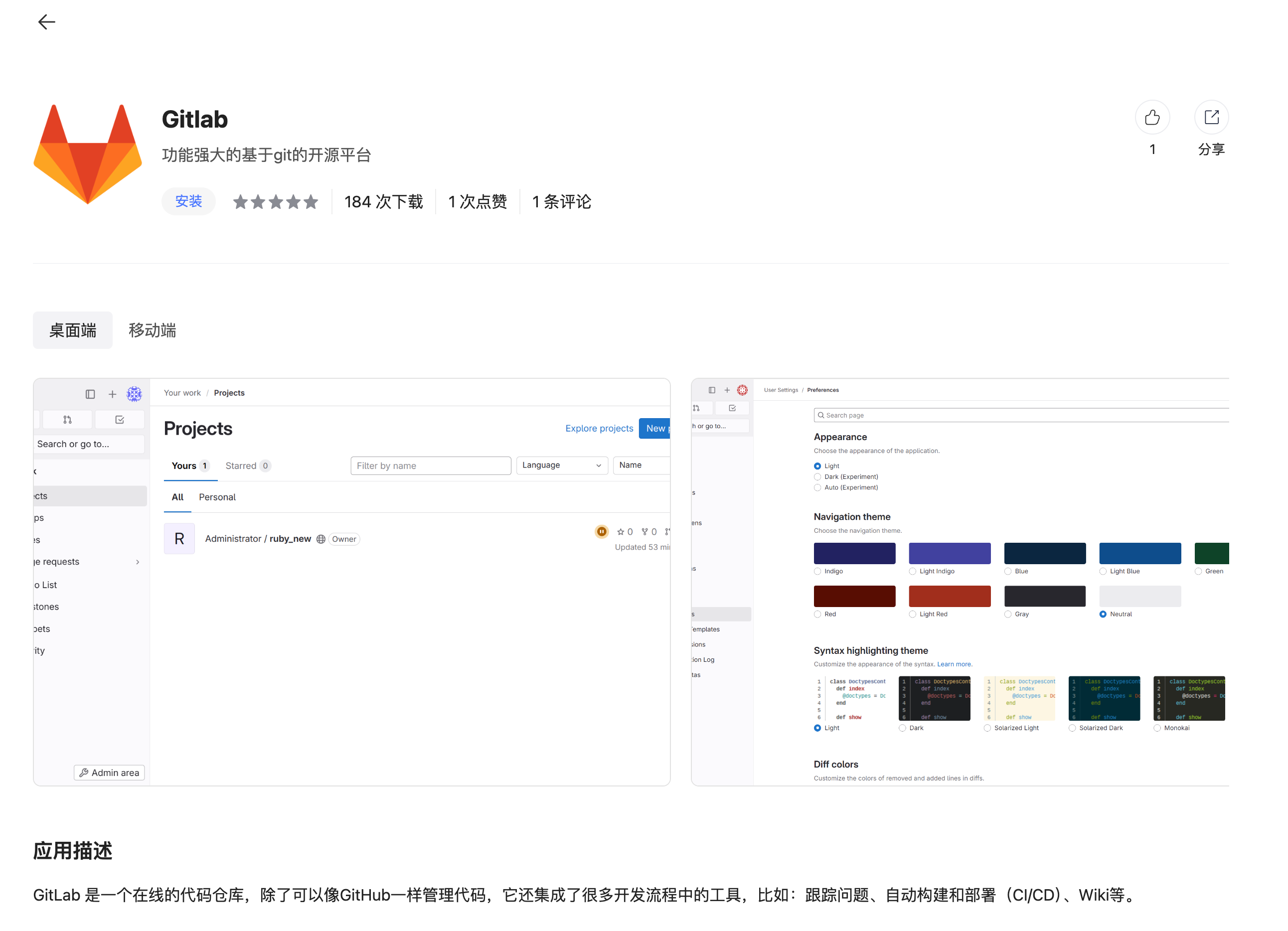Switch to the 桌面端 tab
Viewport: 1288px width, 931px height.
click(x=73, y=330)
